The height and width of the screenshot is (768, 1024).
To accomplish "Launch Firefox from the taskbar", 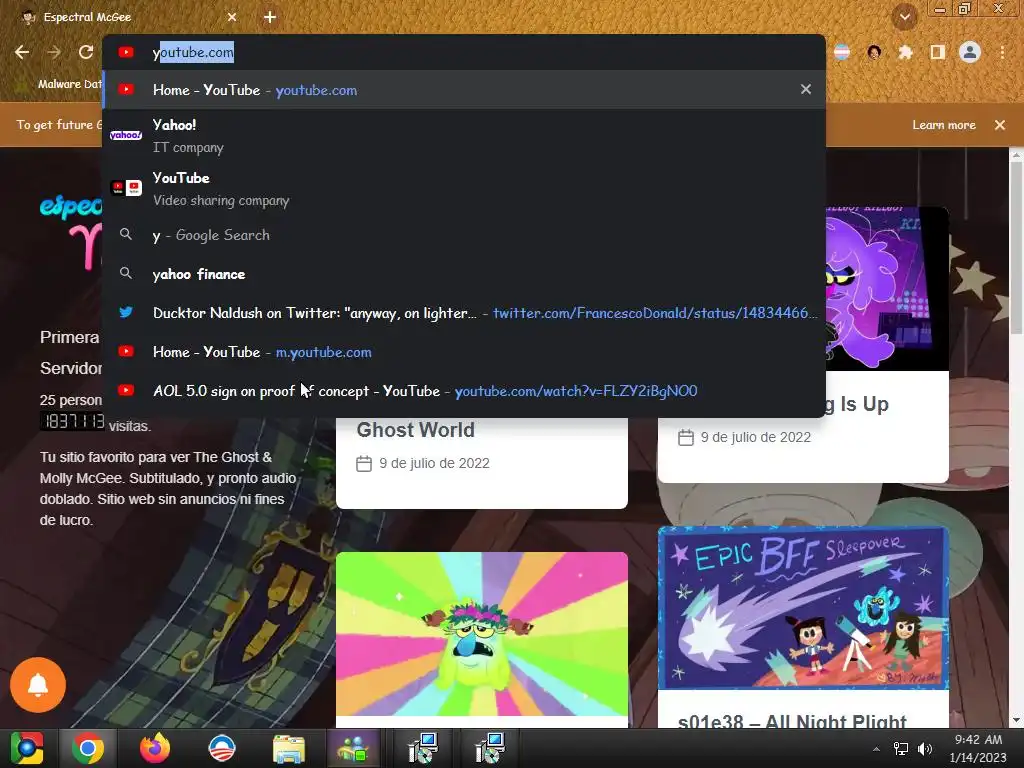I will pos(155,748).
